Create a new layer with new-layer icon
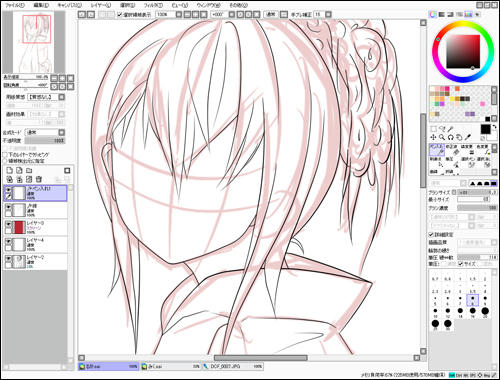The height and width of the screenshot is (380, 500). (9, 170)
